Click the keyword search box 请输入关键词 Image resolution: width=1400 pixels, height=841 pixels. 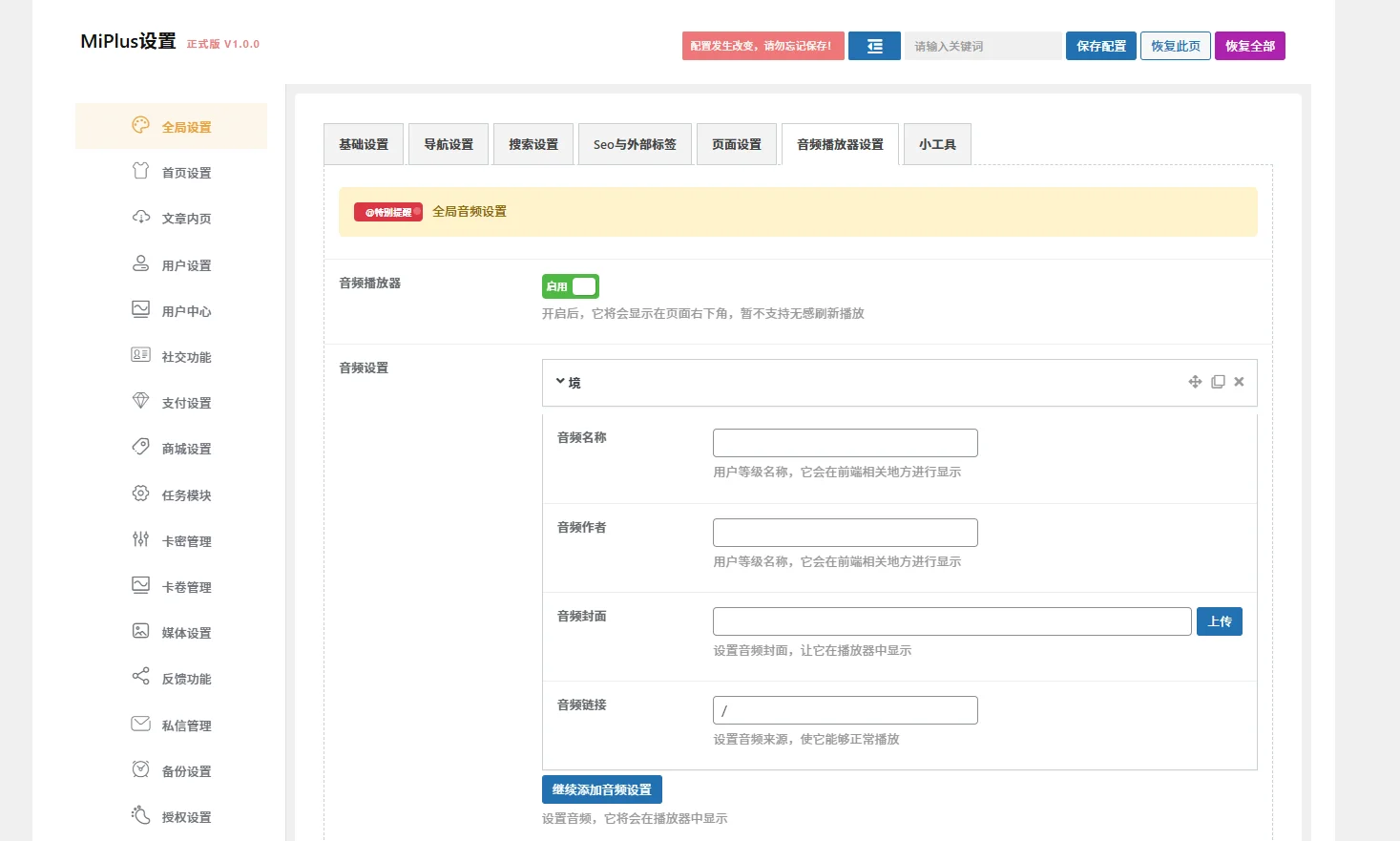pyautogui.click(x=982, y=46)
